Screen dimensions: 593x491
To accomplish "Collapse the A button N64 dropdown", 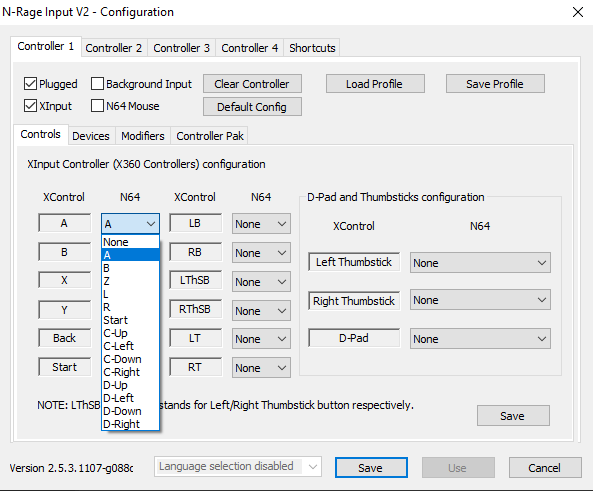I will [130, 224].
